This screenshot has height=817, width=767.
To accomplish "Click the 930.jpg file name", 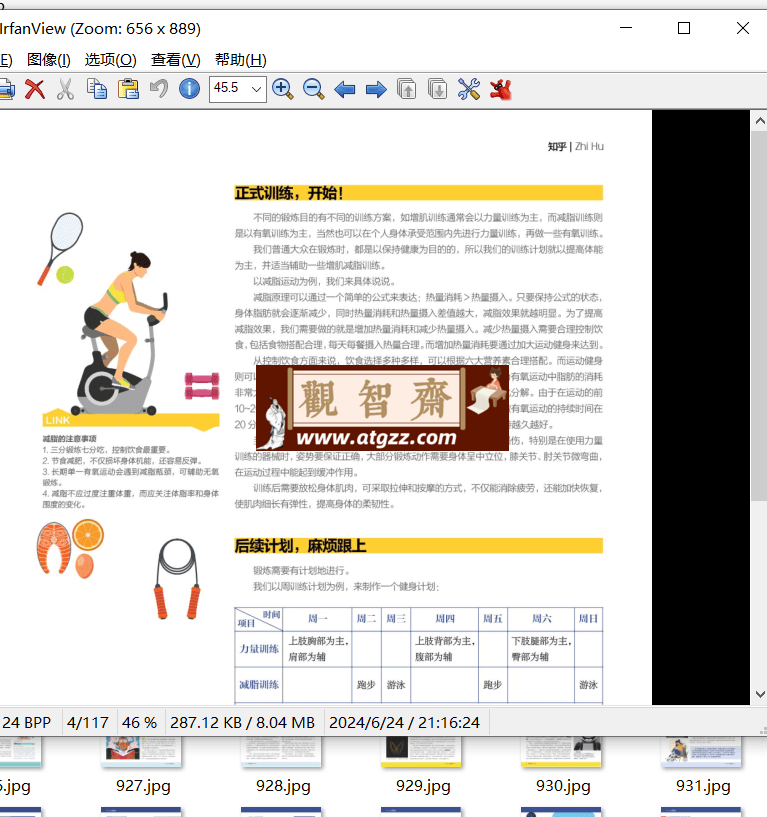I will (x=563, y=786).
